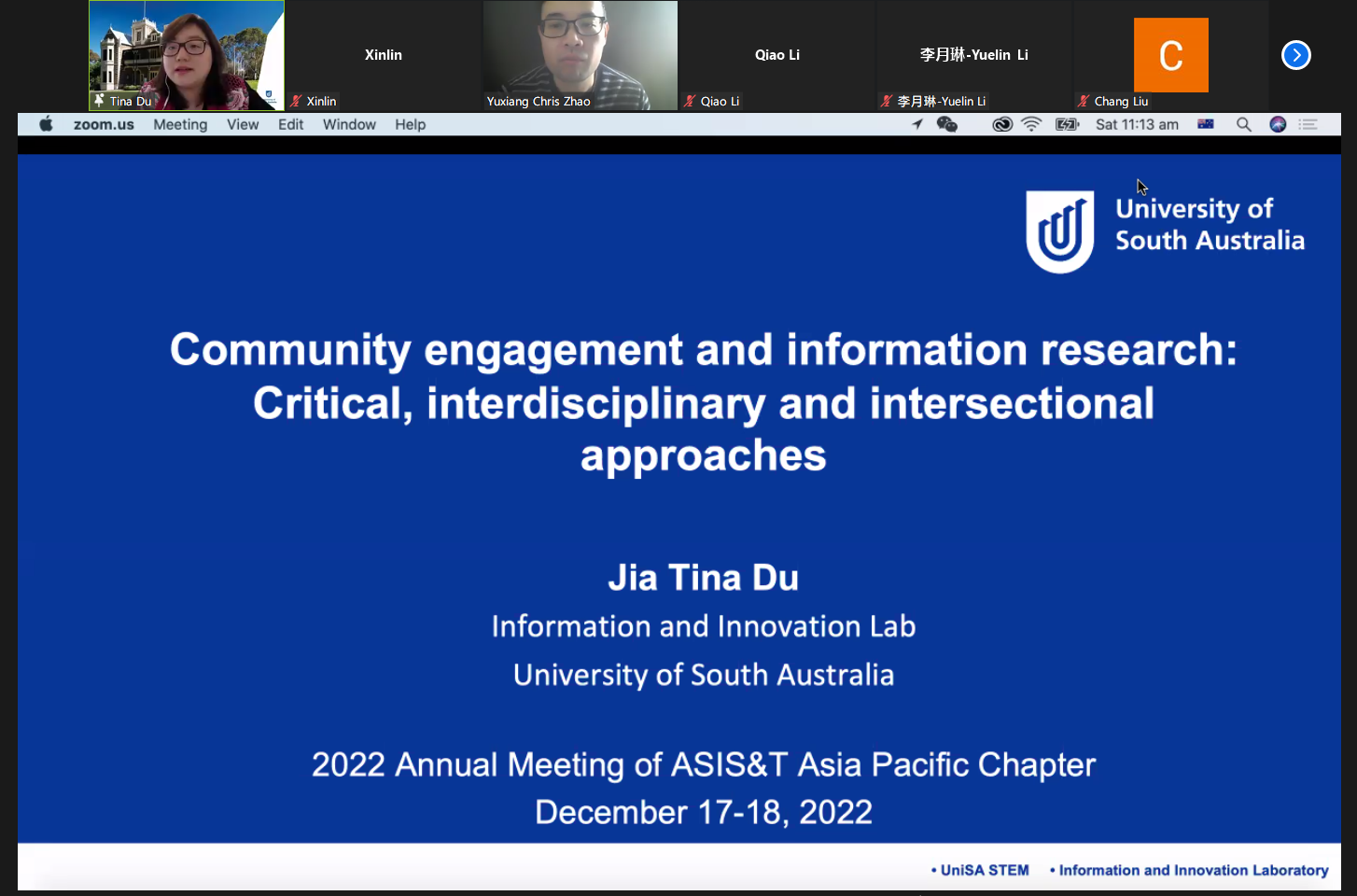Image resolution: width=1357 pixels, height=896 pixels.
Task: Open Spotlight search magnifier icon
Action: [1243, 124]
